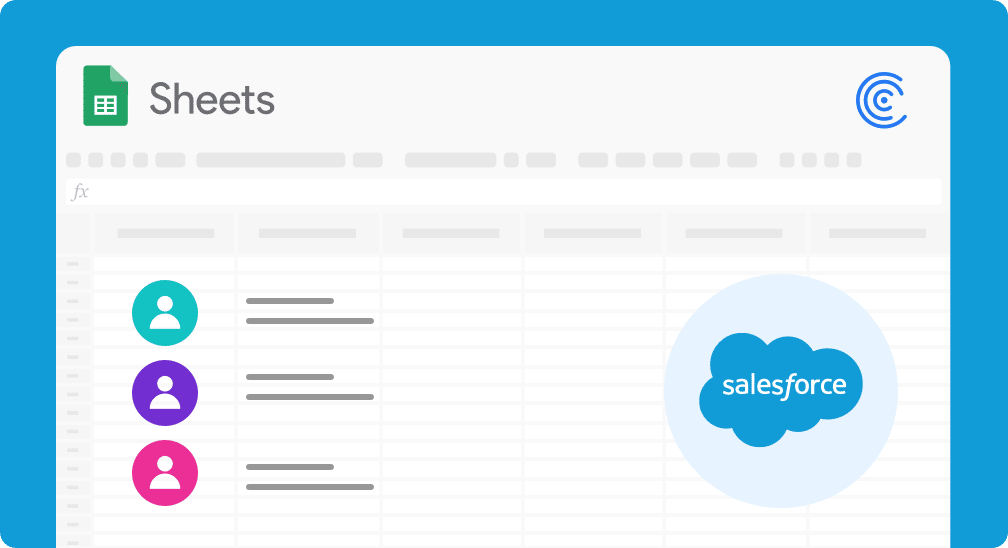
Task: Click the fx formula symbol
Action: 80,191
